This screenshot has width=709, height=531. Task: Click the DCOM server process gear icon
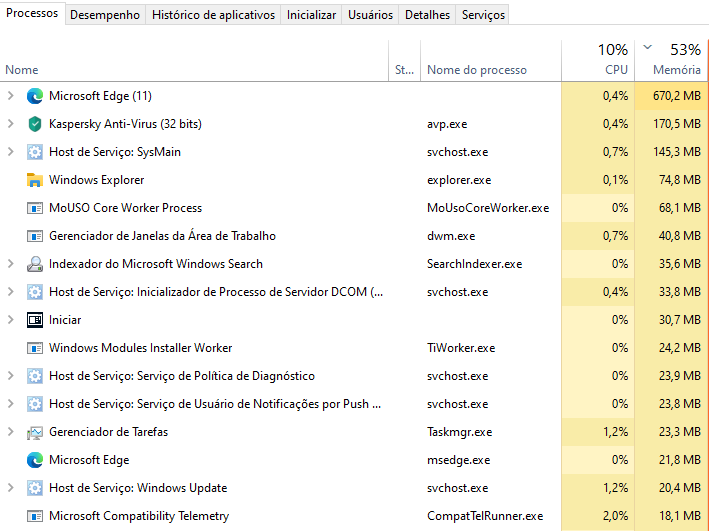coord(35,292)
